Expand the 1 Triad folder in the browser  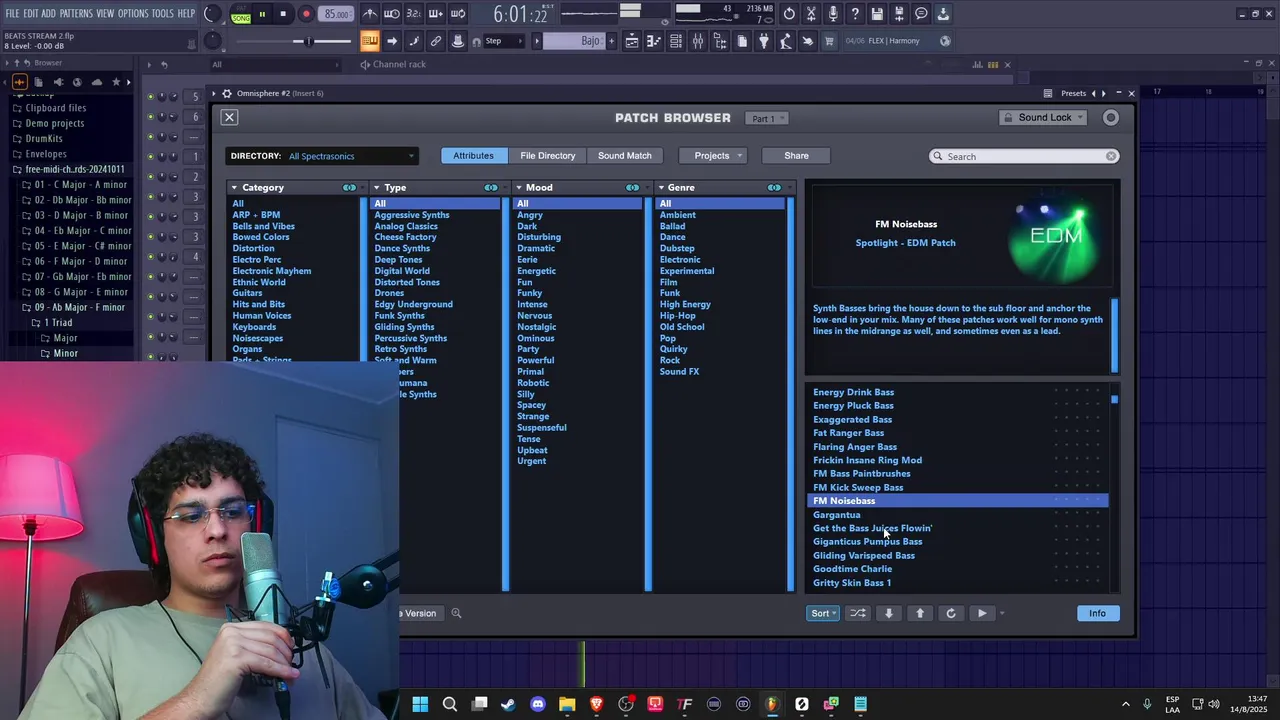click(60, 323)
